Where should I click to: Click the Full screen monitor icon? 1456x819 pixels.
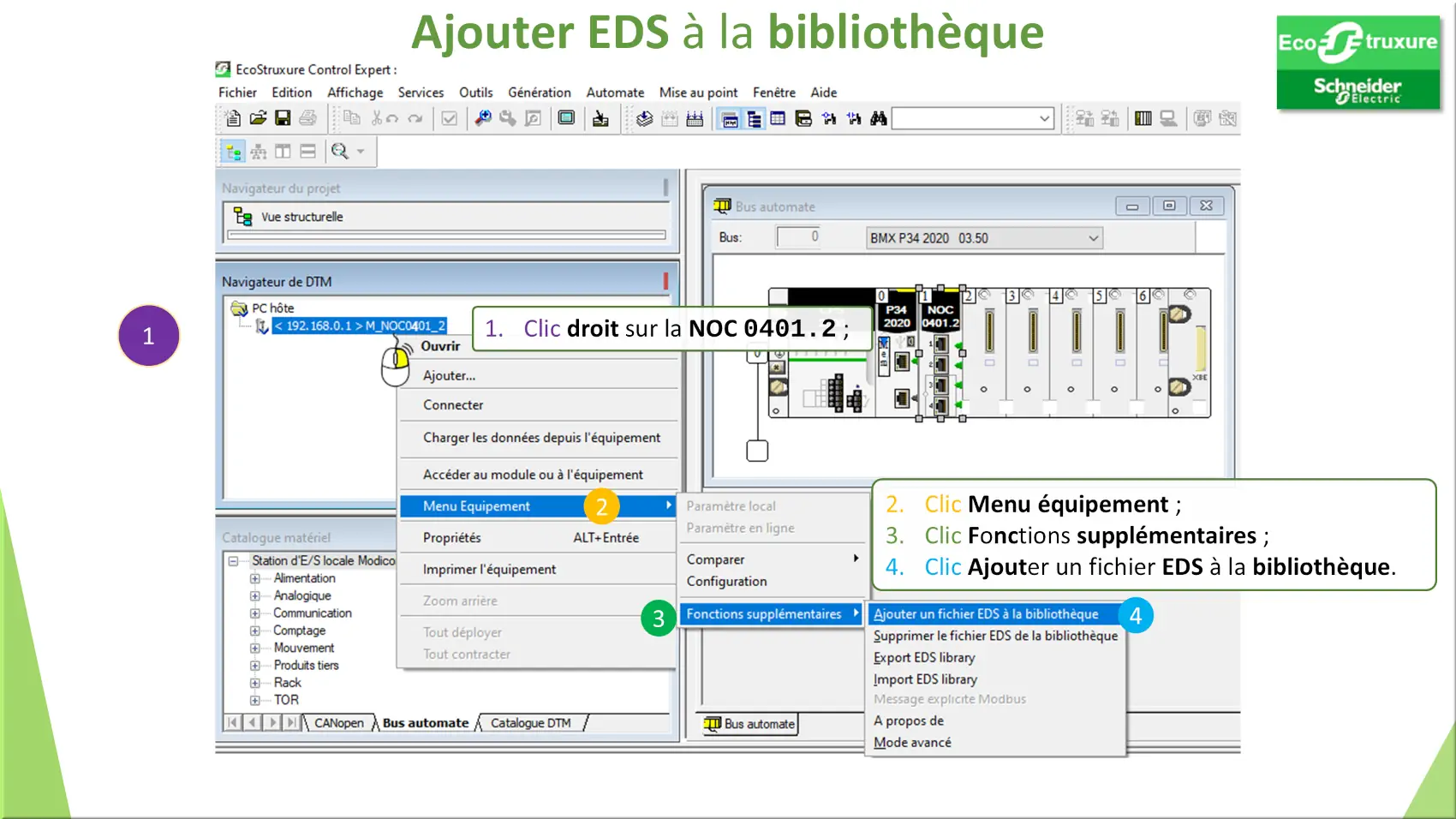point(566,118)
